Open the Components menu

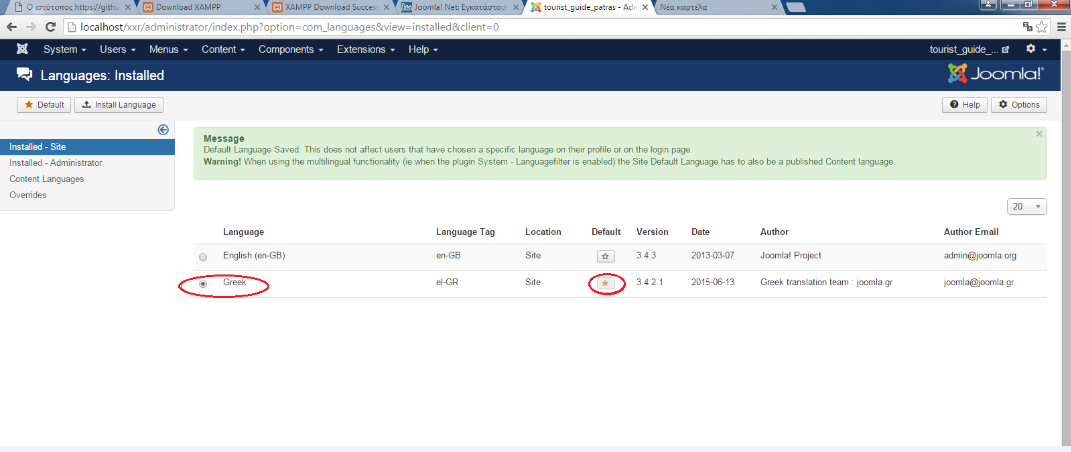[x=291, y=49]
